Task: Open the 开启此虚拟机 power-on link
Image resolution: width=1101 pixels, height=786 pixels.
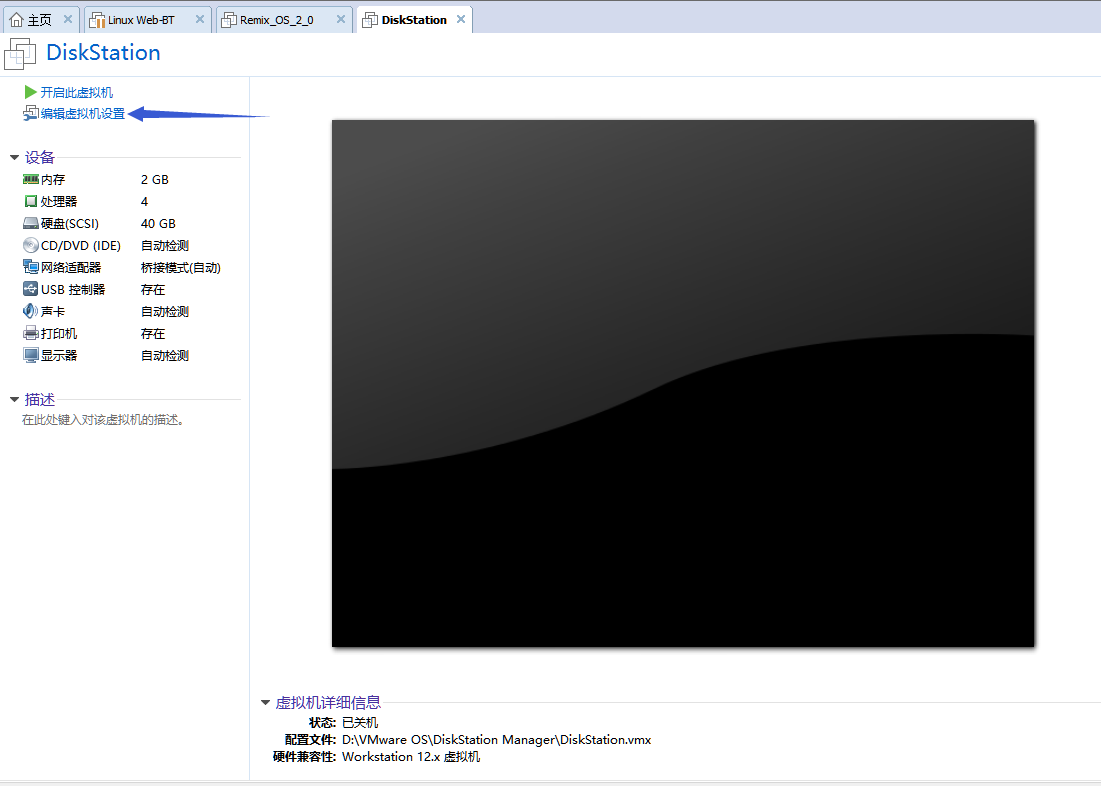Action: 77,93
